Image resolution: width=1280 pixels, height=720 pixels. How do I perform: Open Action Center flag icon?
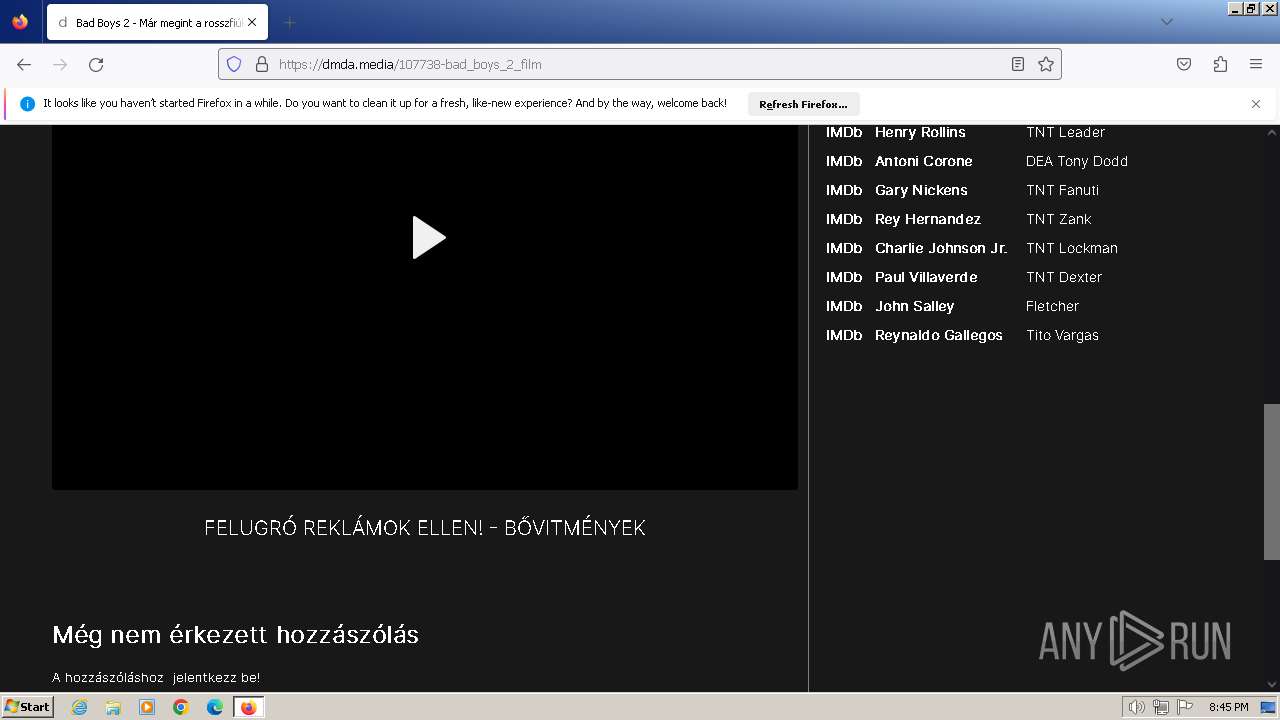1185,707
